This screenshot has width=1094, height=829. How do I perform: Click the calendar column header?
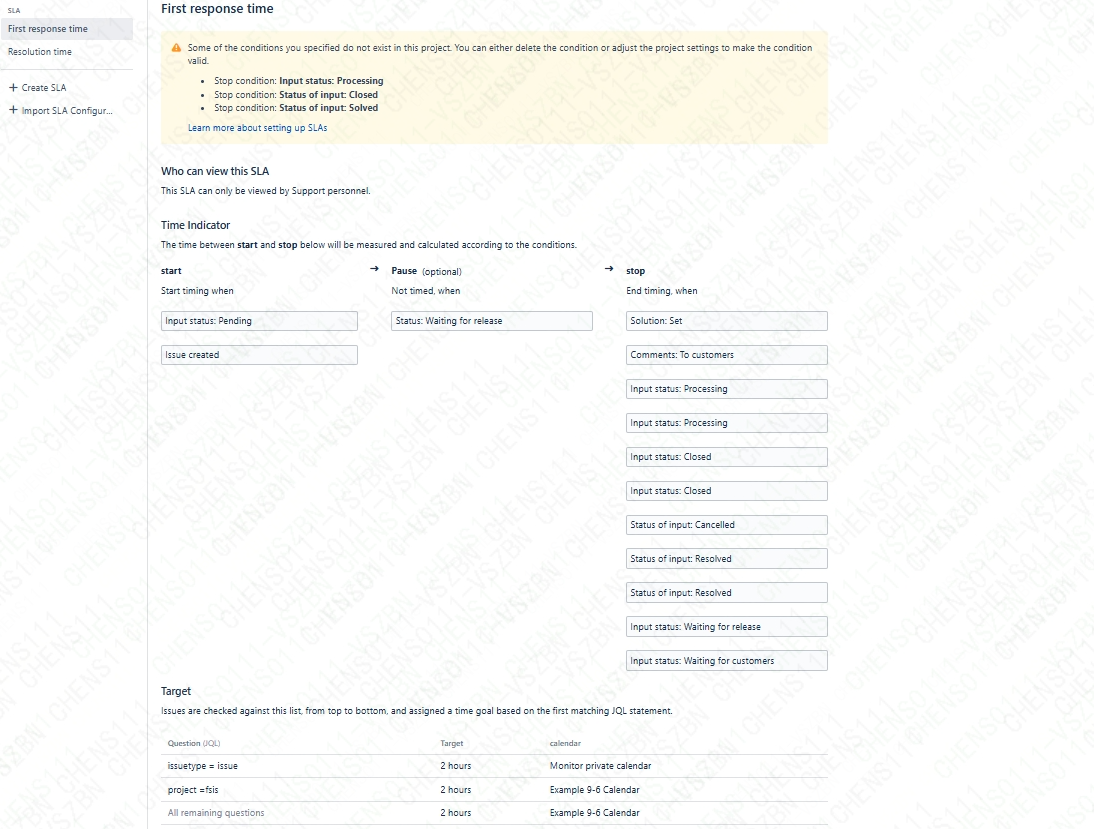coord(565,743)
